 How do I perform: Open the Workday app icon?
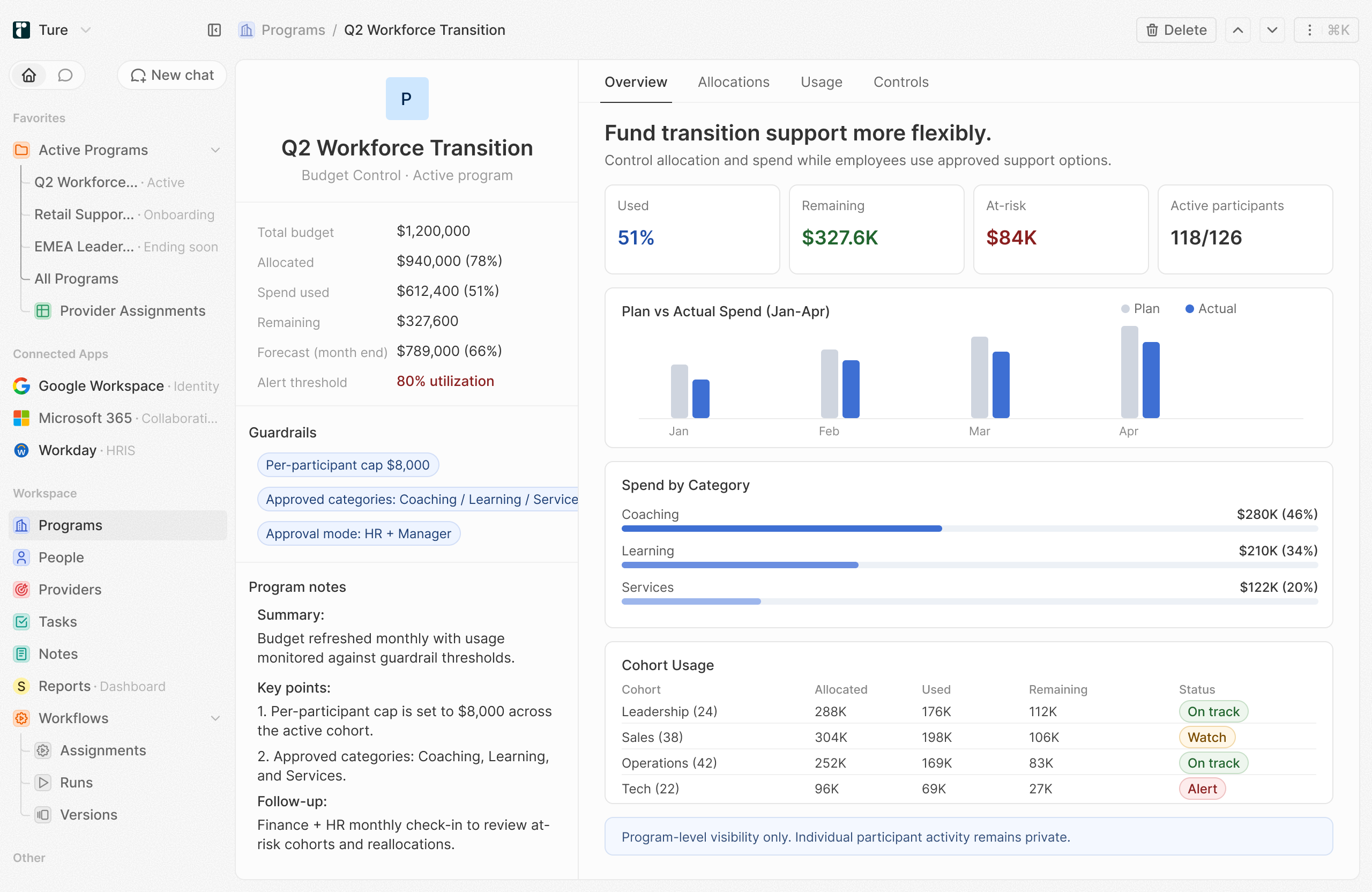[x=21, y=450]
